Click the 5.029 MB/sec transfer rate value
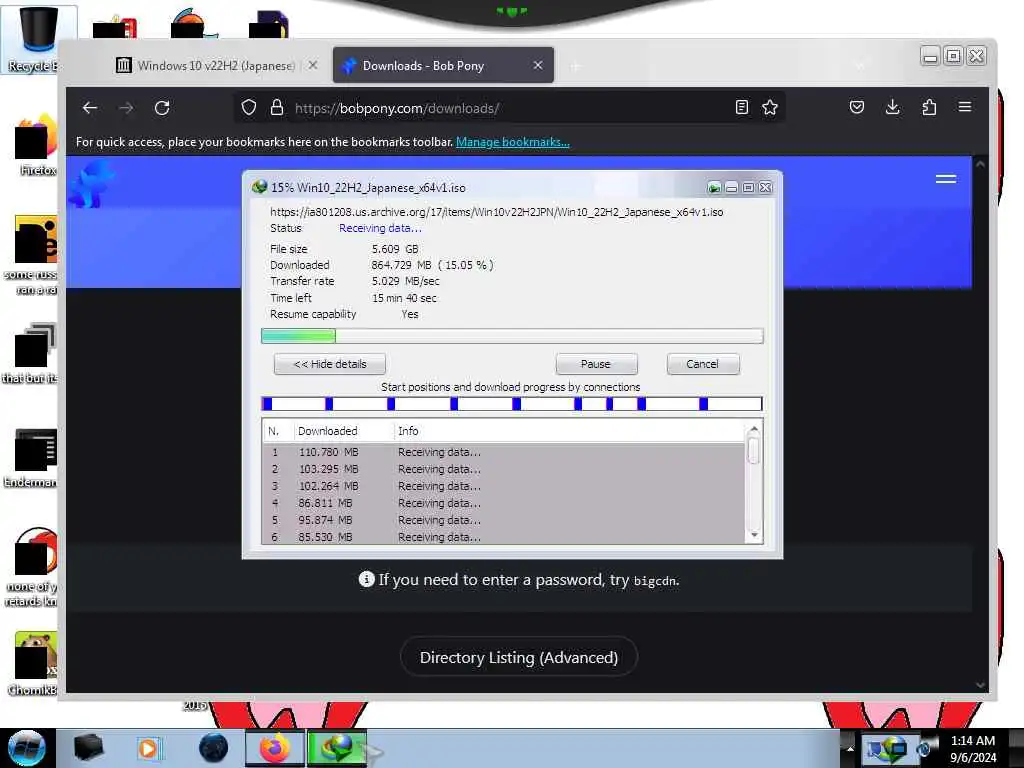Viewport: 1024px width, 768px height. (x=406, y=281)
